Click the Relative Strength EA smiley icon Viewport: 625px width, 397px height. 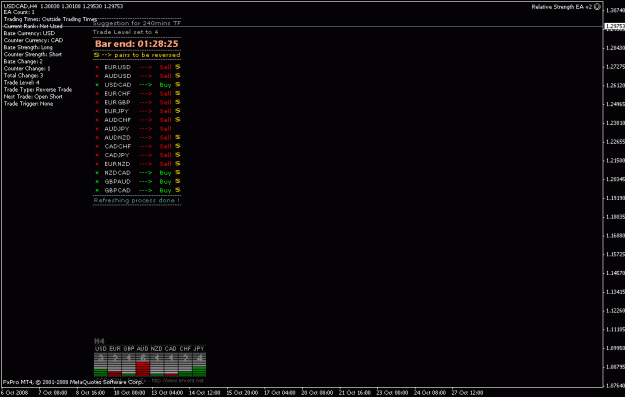click(597, 6)
